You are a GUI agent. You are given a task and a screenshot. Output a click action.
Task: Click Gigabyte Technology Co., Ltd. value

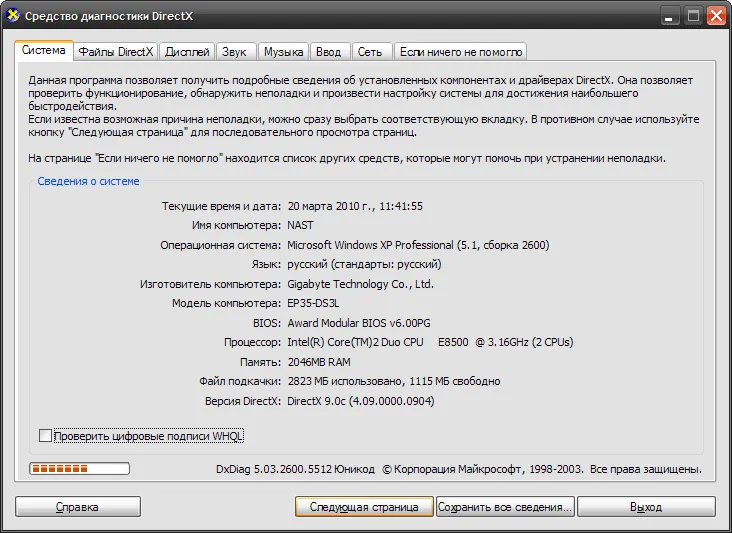pyautogui.click(x=360, y=284)
